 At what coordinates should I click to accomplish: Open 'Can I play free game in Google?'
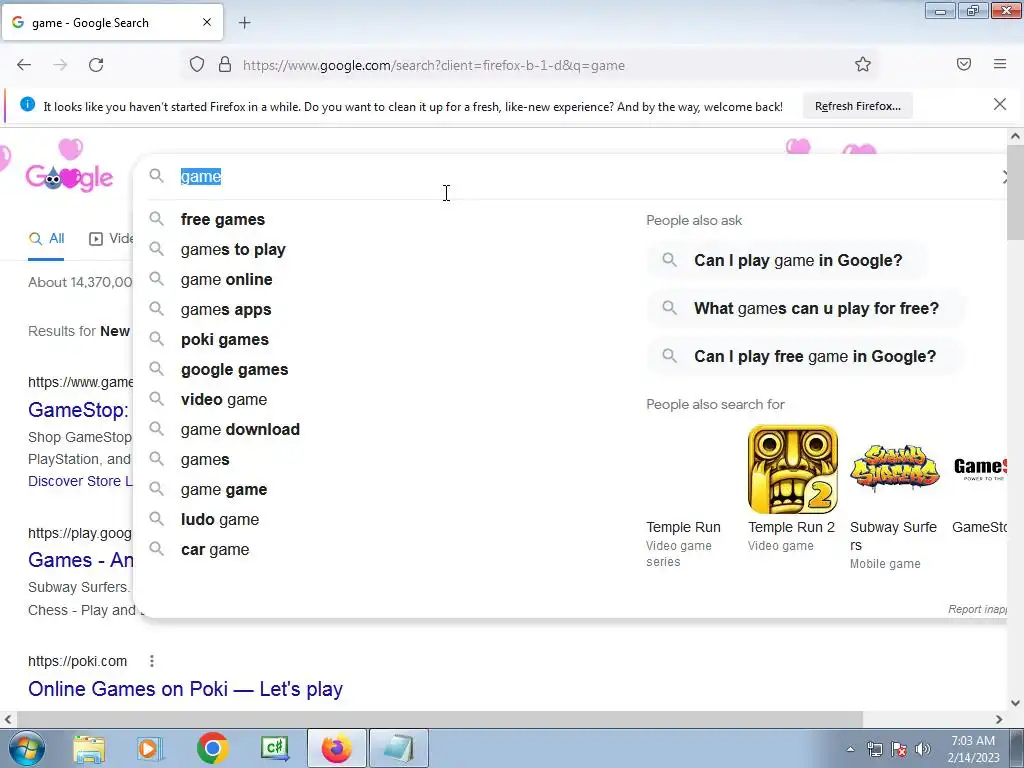click(x=803, y=357)
